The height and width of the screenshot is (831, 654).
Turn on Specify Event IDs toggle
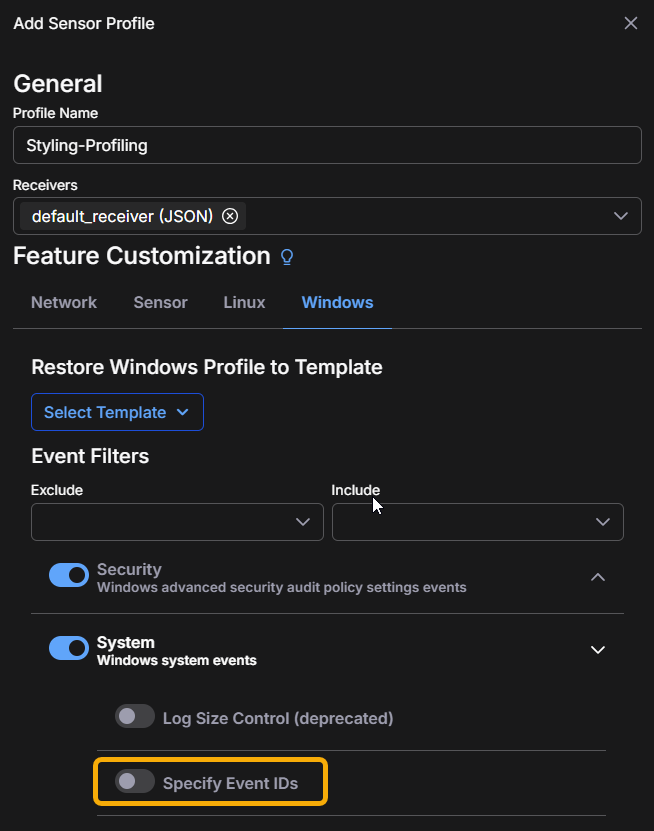coord(135,782)
